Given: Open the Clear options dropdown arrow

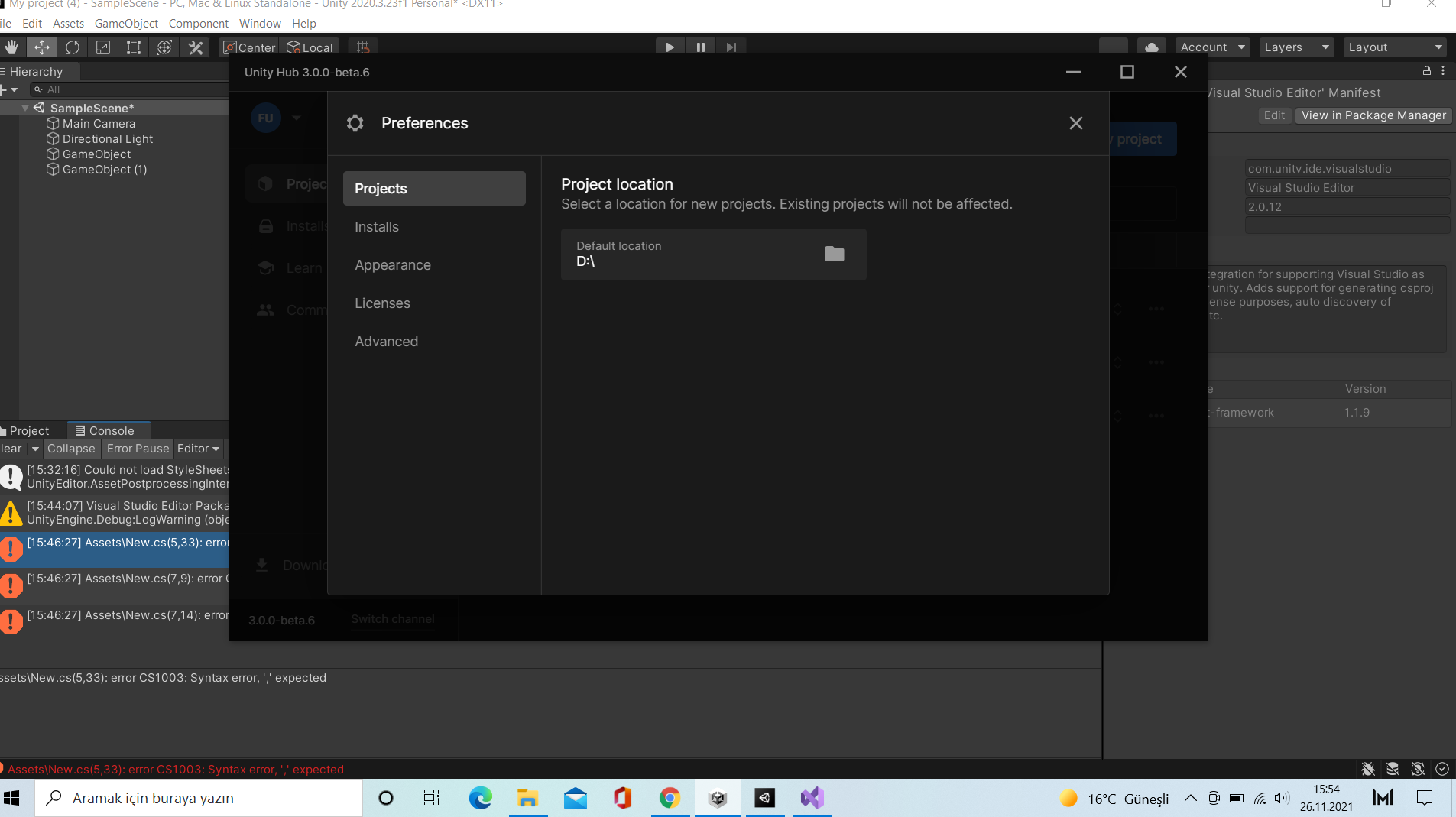Looking at the screenshot, I should tap(35, 449).
